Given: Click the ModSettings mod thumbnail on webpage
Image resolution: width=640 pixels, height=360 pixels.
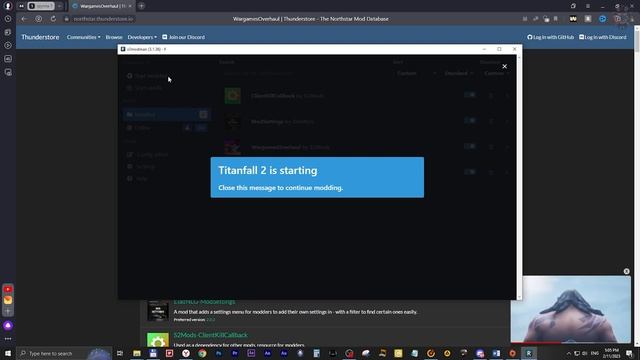Looking at the screenshot, I should (158, 311).
